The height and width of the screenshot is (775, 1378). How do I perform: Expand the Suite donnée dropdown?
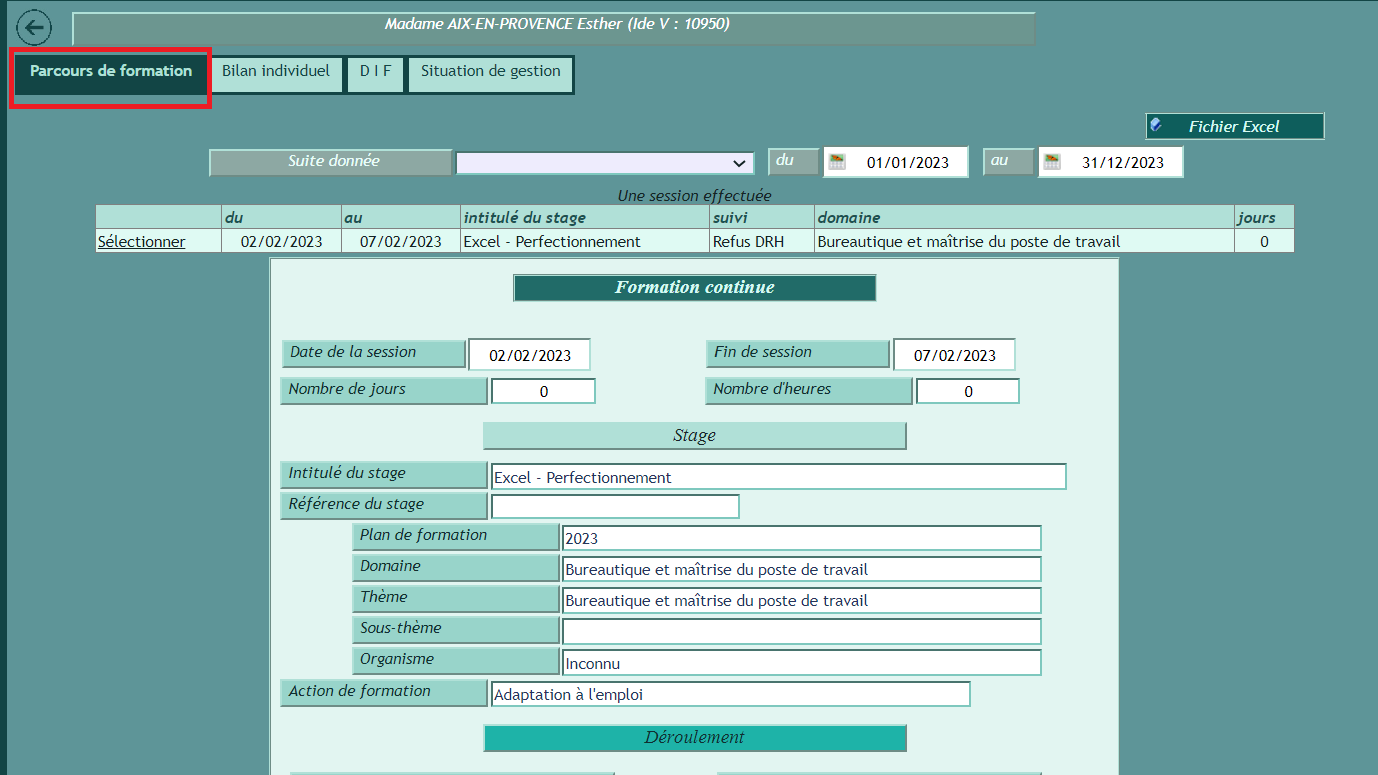[x=605, y=163]
